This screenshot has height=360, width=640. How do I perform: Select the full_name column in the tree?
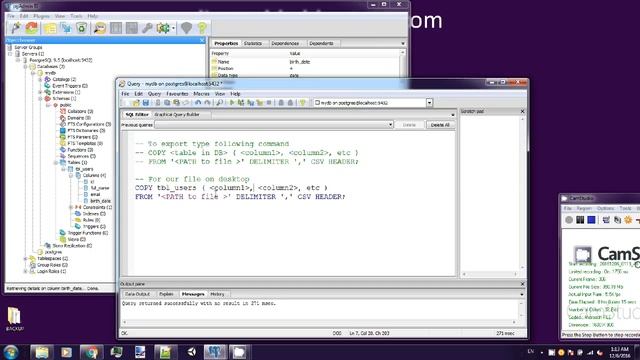[x=100, y=188]
